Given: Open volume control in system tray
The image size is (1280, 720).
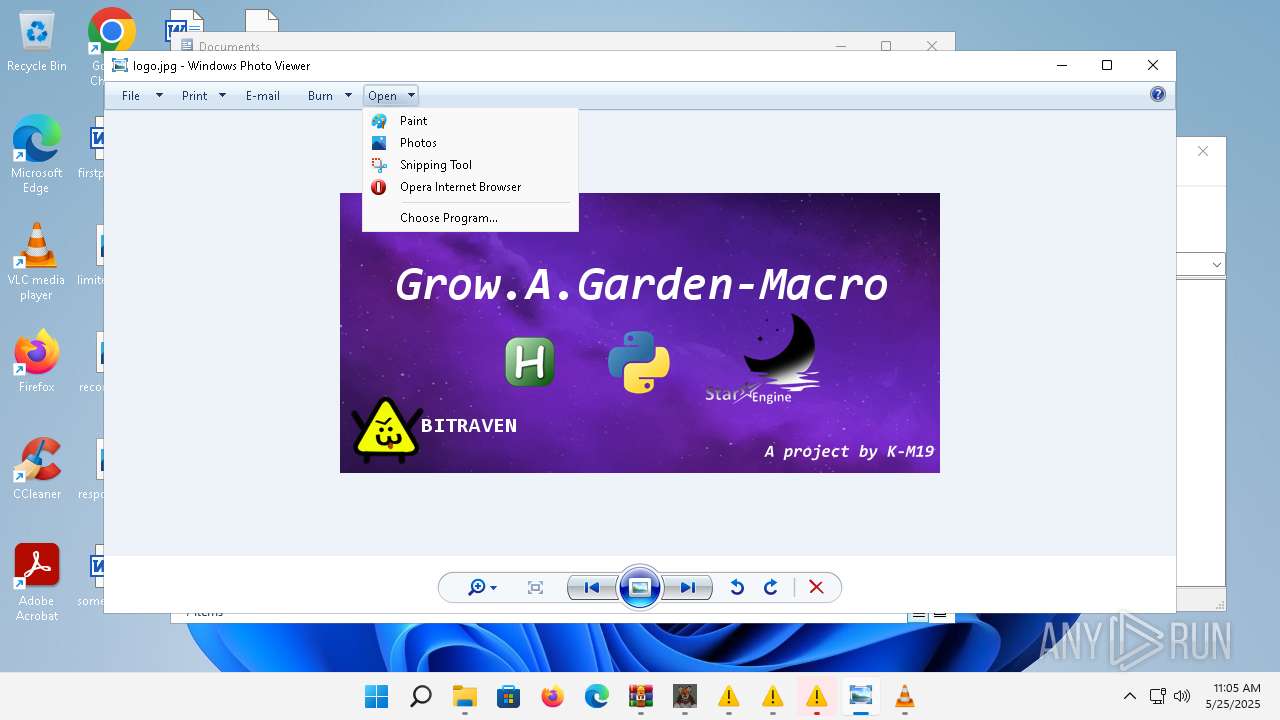Looking at the screenshot, I should [x=1182, y=696].
